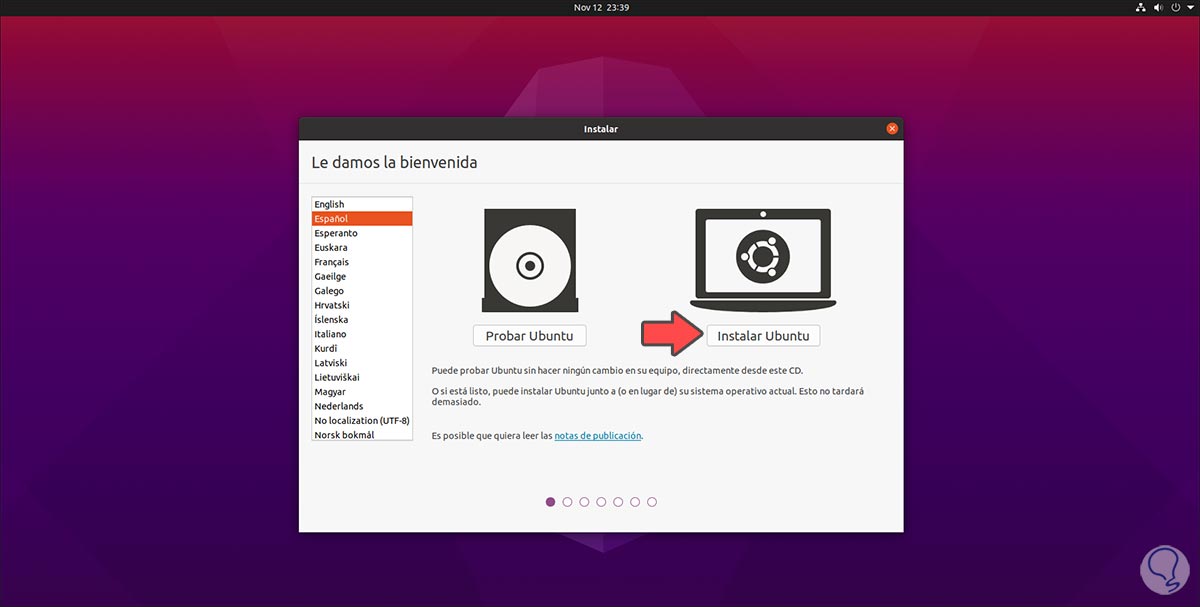The height and width of the screenshot is (607, 1200).
Task: Choose Gaeilge from the language list
Action: pos(362,276)
